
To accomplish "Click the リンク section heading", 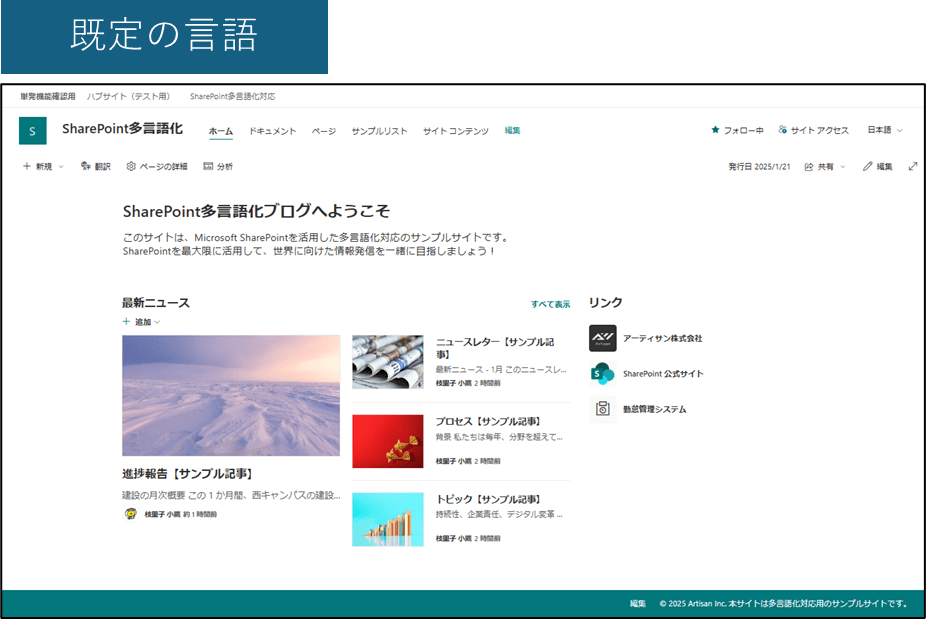I will [605, 302].
